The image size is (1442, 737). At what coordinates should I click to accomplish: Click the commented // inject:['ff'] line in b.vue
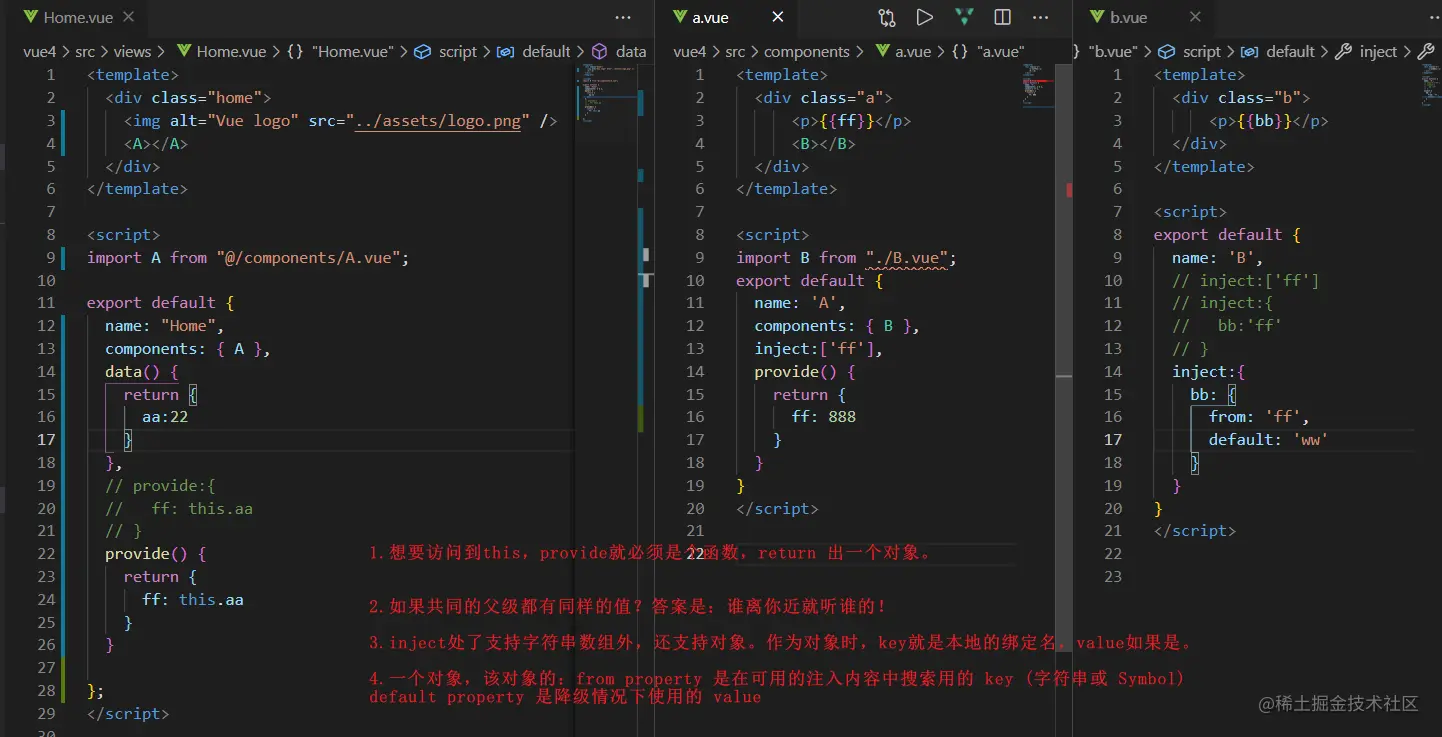[x=1245, y=280]
